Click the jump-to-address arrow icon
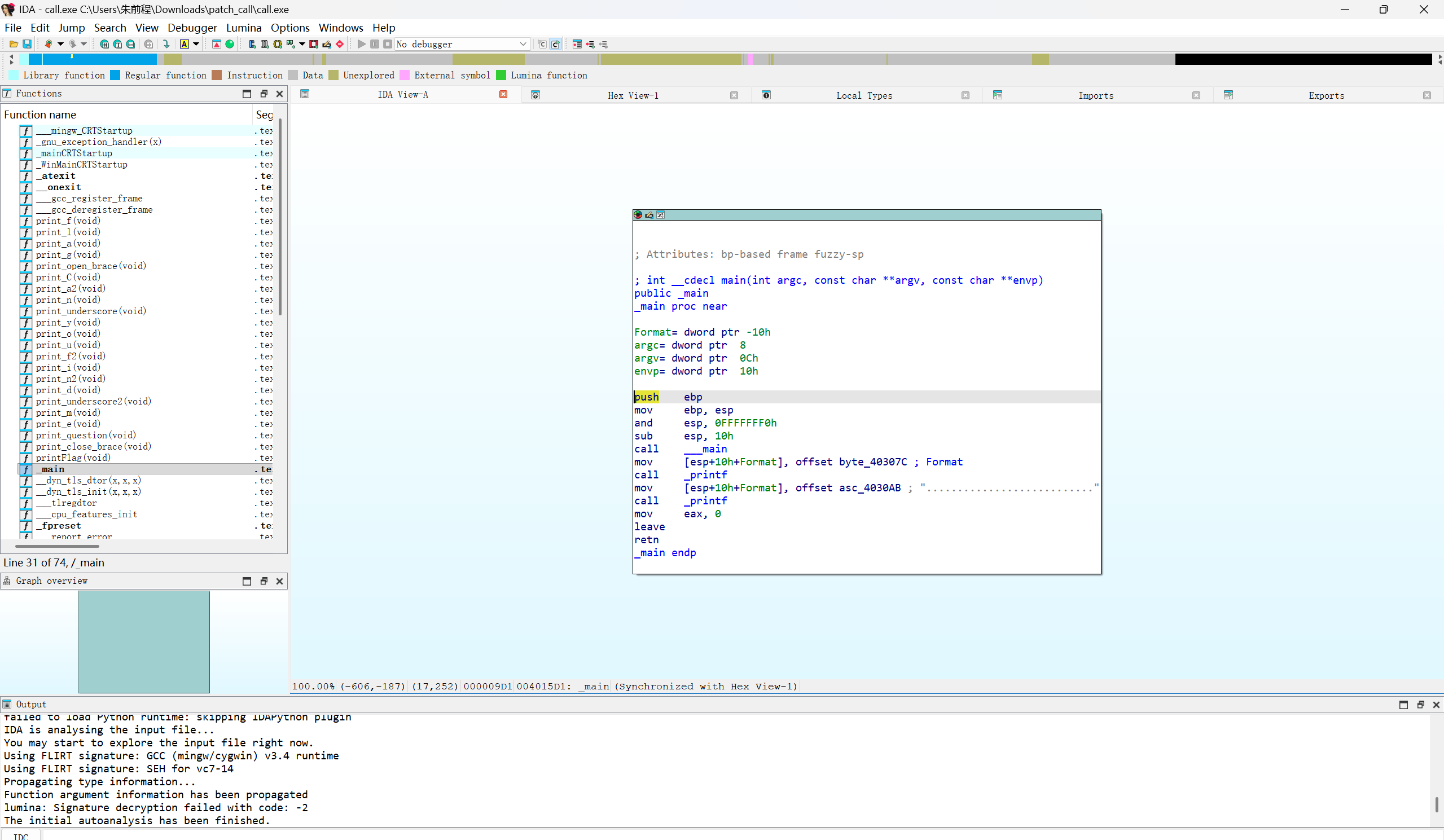Viewport: 1444px width, 840px height. point(166,44)
